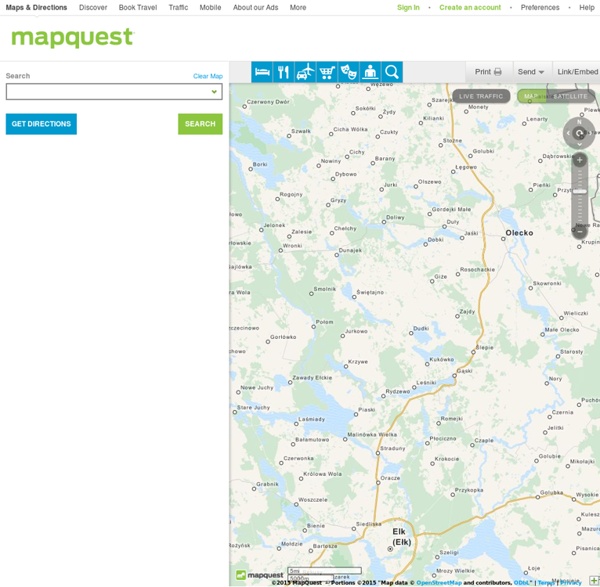Screen dimensions: 600x587
Task: Click the magnifying glass icon in map toolbar
Action: [392, 72]
